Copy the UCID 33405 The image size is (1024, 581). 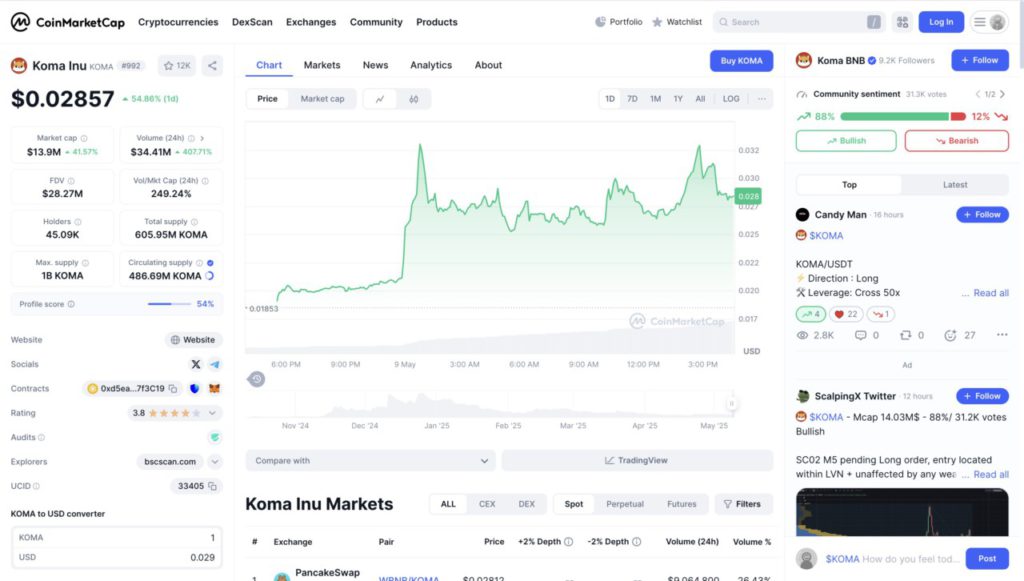(x=214, y=486)
